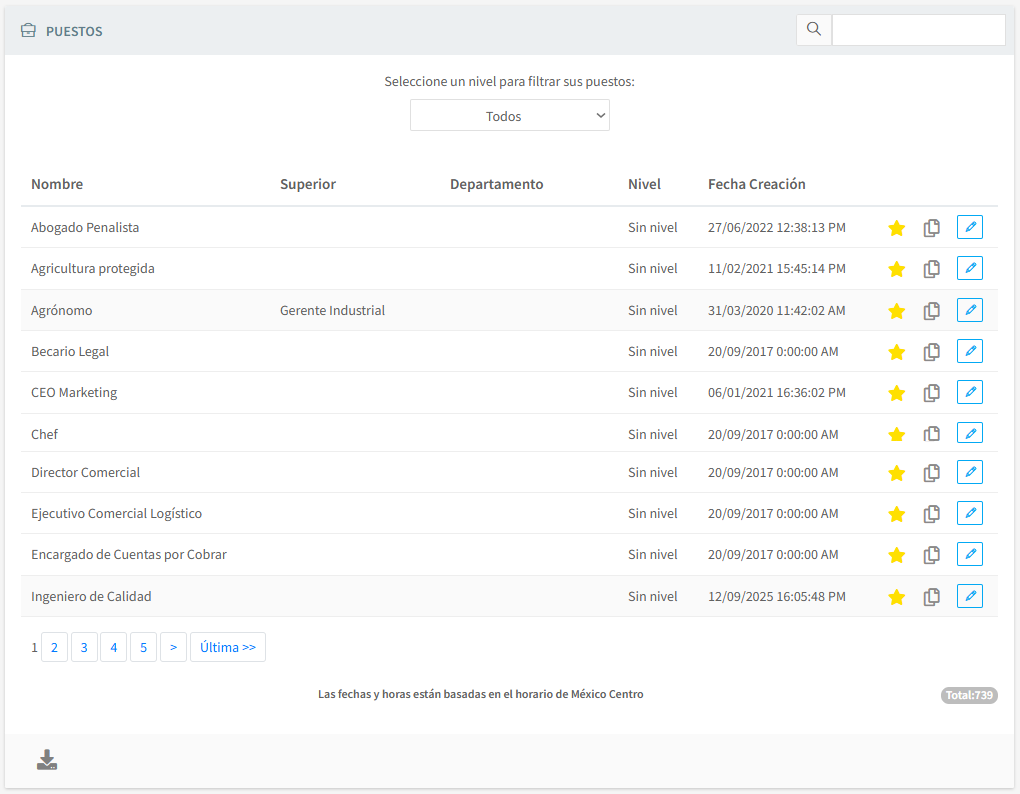Toggle star for Ejecutivo Comercial Logístico
1020x794 pixels.
[x=896, y=514]
